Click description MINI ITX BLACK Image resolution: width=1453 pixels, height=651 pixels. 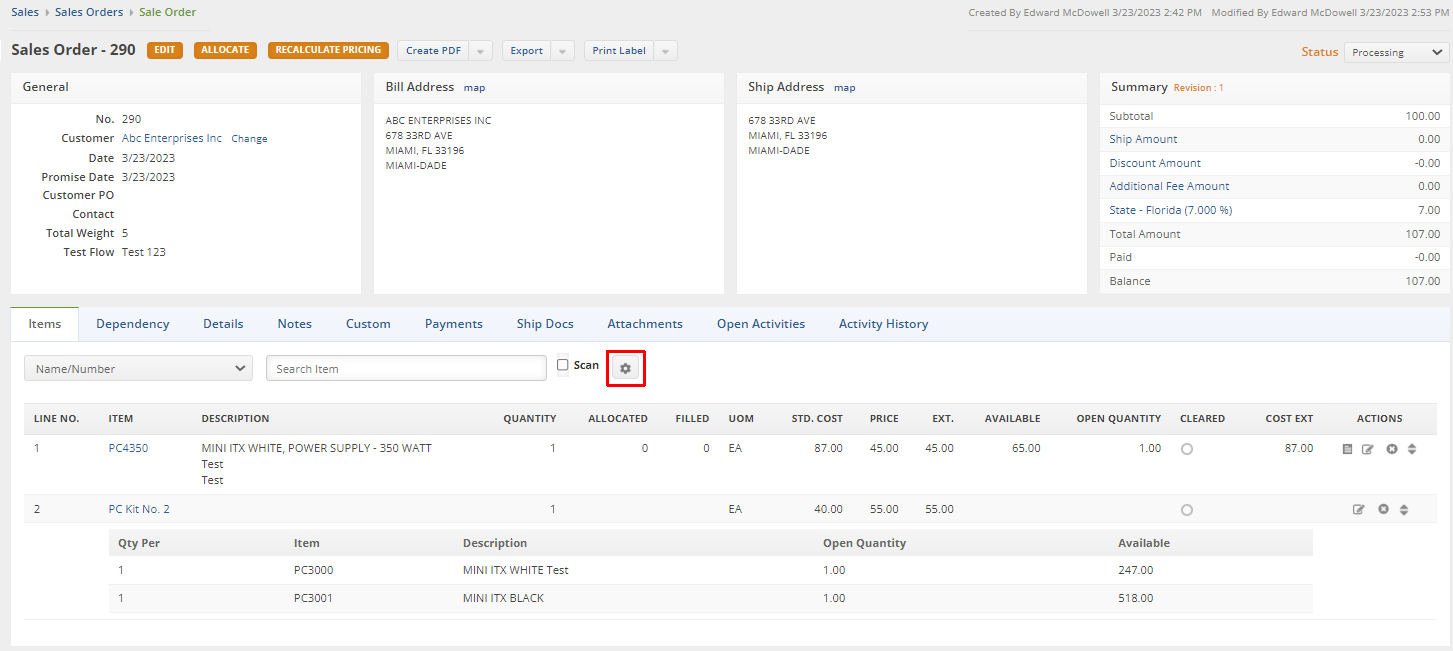(x=503, y=598)
